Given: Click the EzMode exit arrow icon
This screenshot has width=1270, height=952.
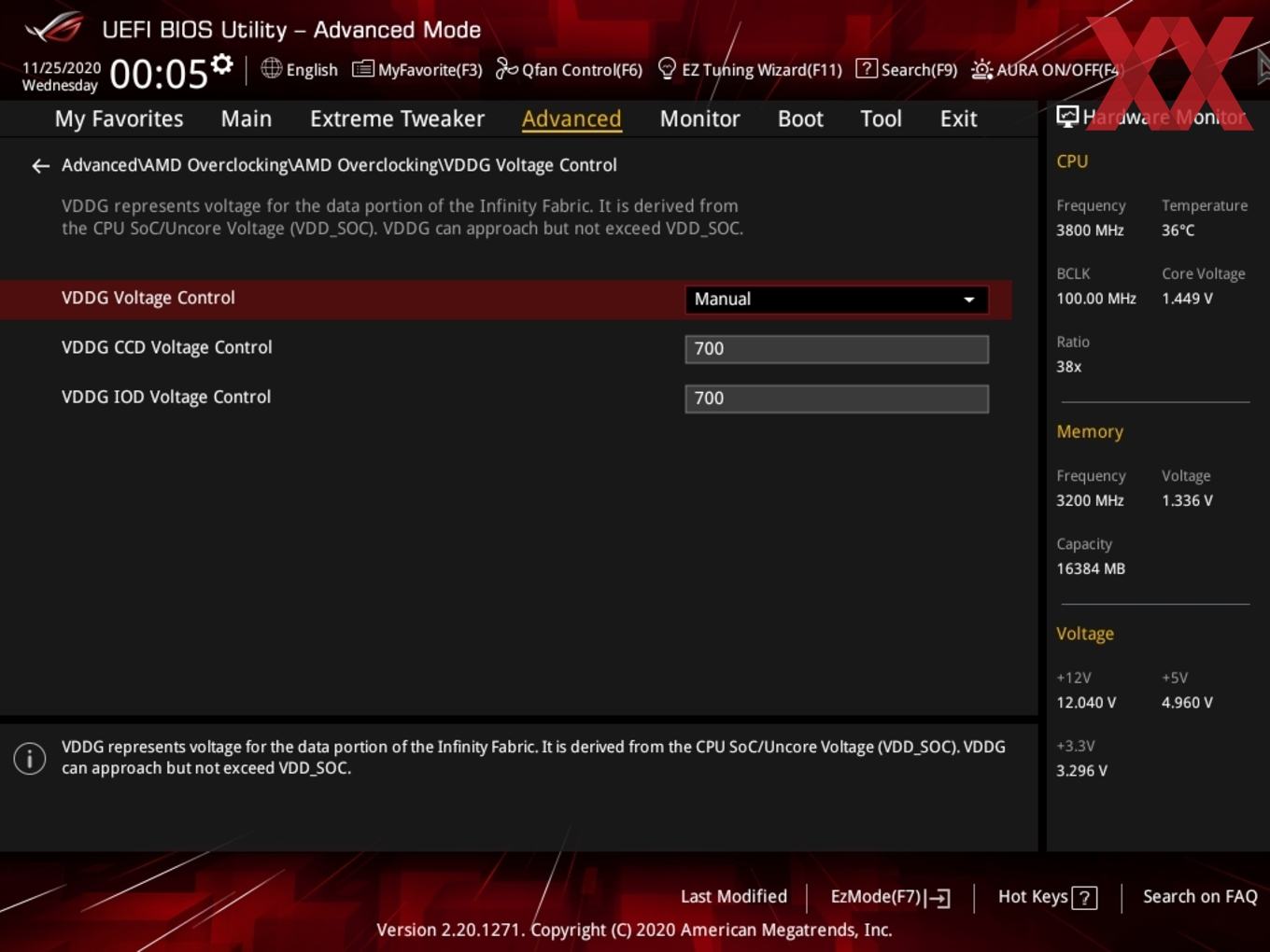Looking at the screenshot, I should click(x=938, y=897).
